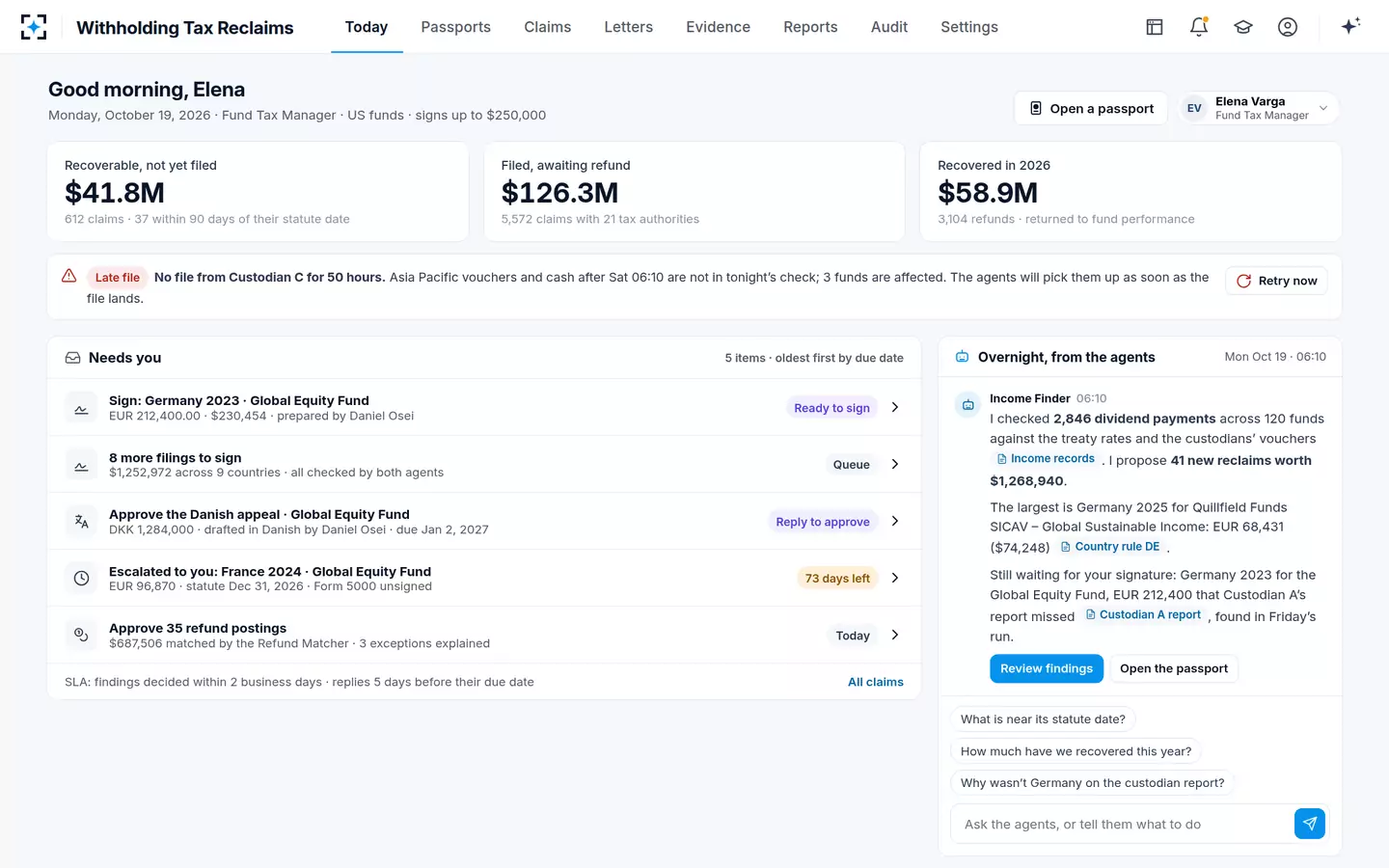Open the Evidence tab
This screenshot has width=1389, height=868.
click(x=718, y=27)
